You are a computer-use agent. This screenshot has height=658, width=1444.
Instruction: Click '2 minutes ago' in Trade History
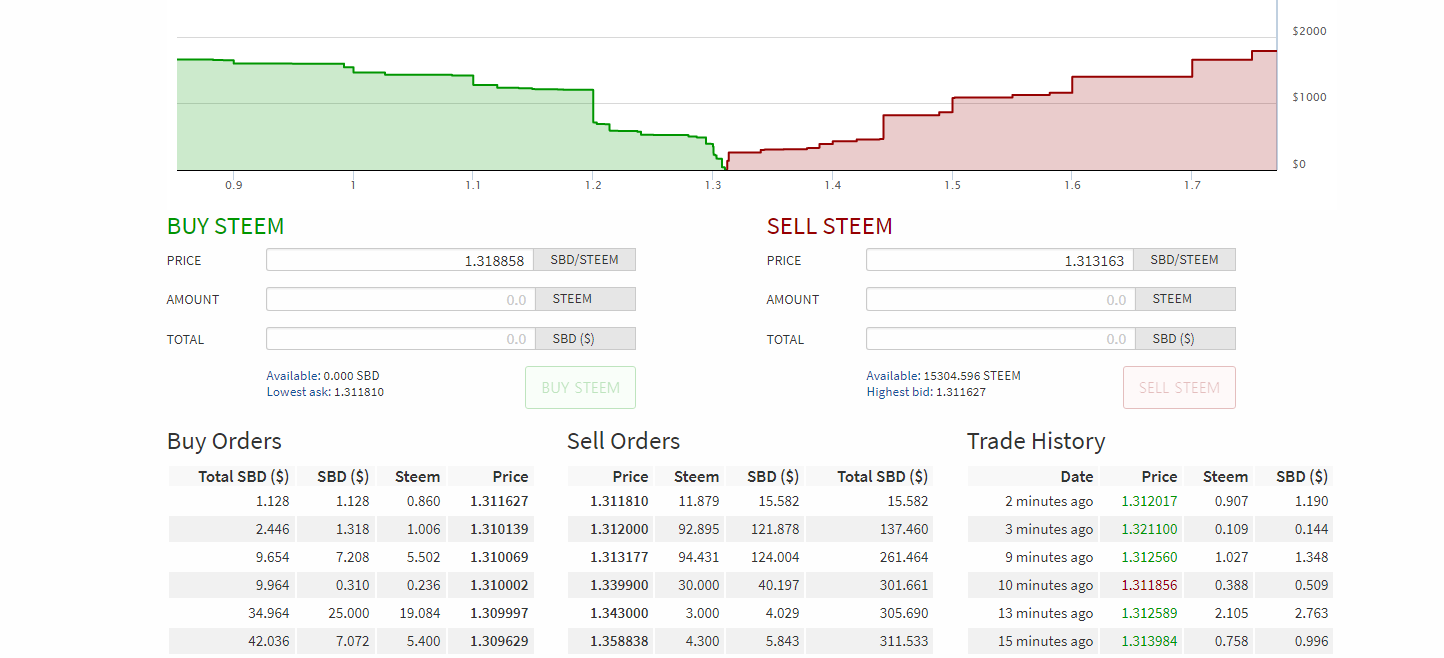[x=1049, y=501]
